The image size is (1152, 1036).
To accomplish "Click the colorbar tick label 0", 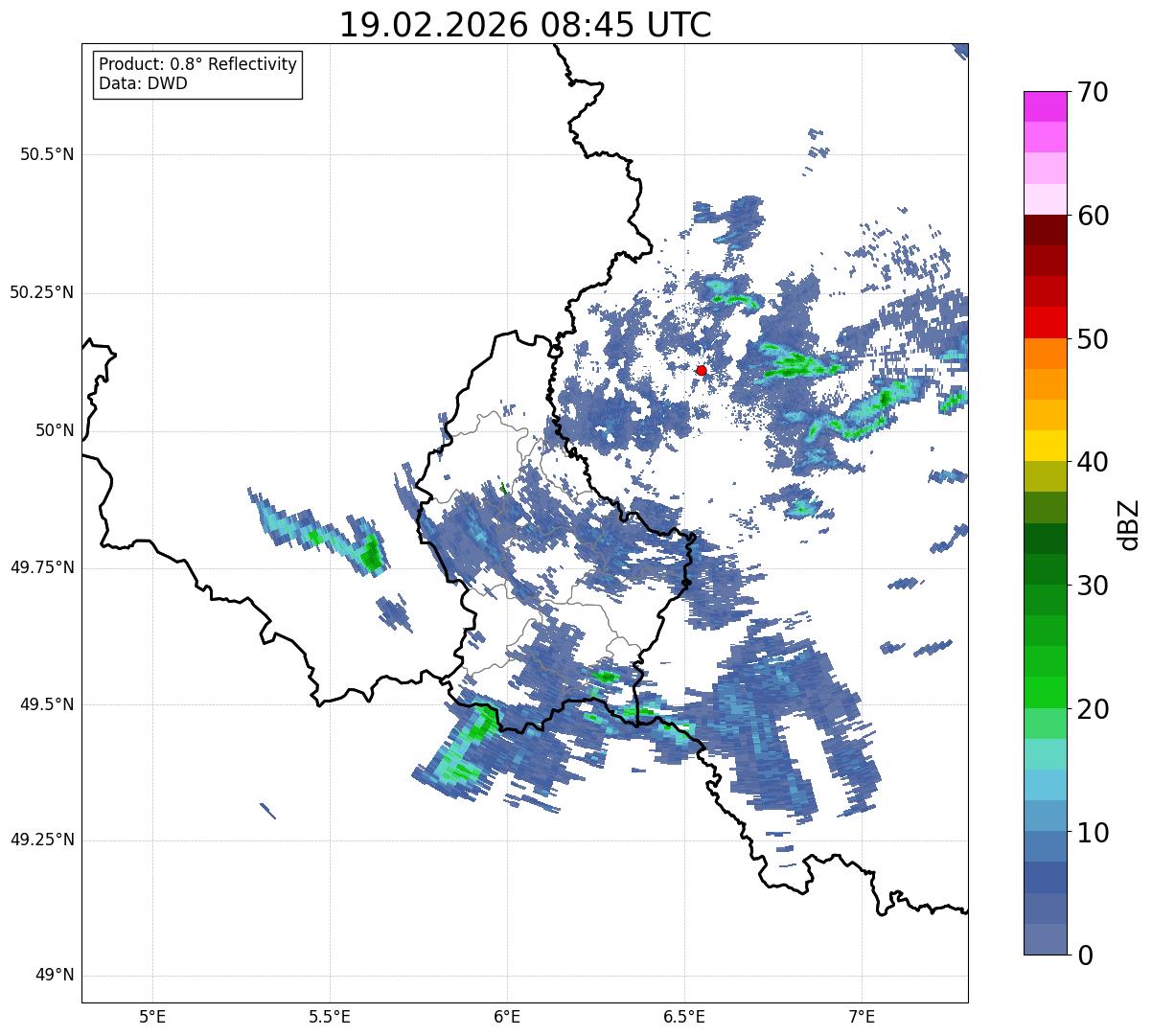I will tap(1084, 955).
